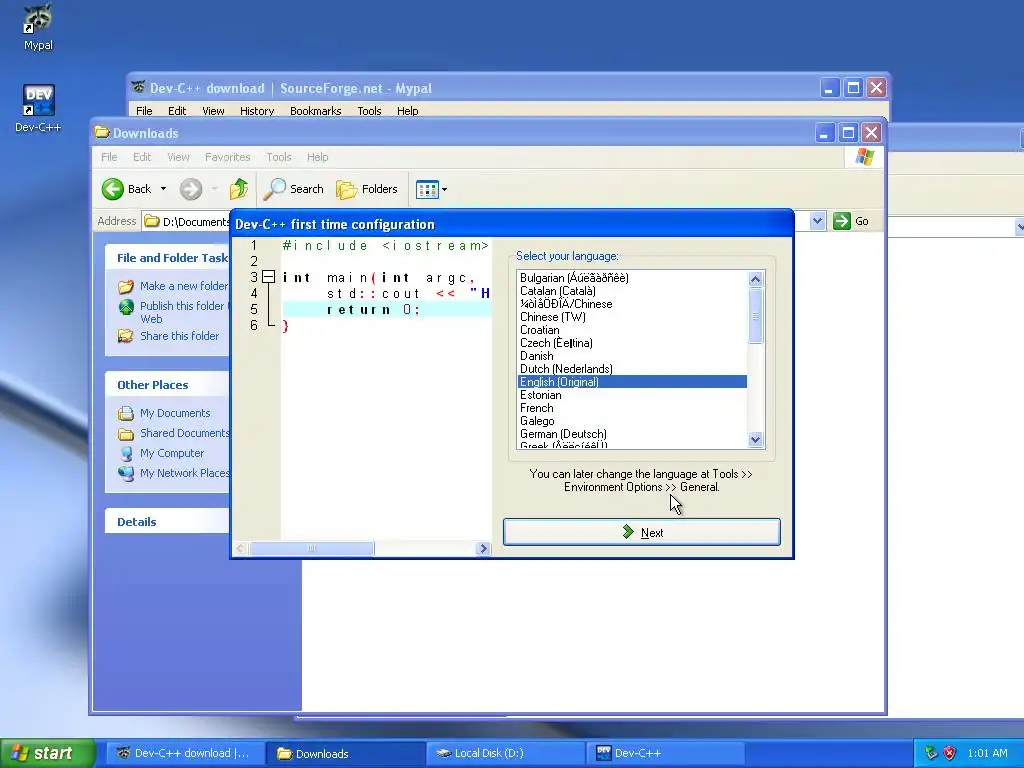Switch to Downloads taskbar button
The width and height of the screenshot is (1024, 768).
(x=345, y=753)
